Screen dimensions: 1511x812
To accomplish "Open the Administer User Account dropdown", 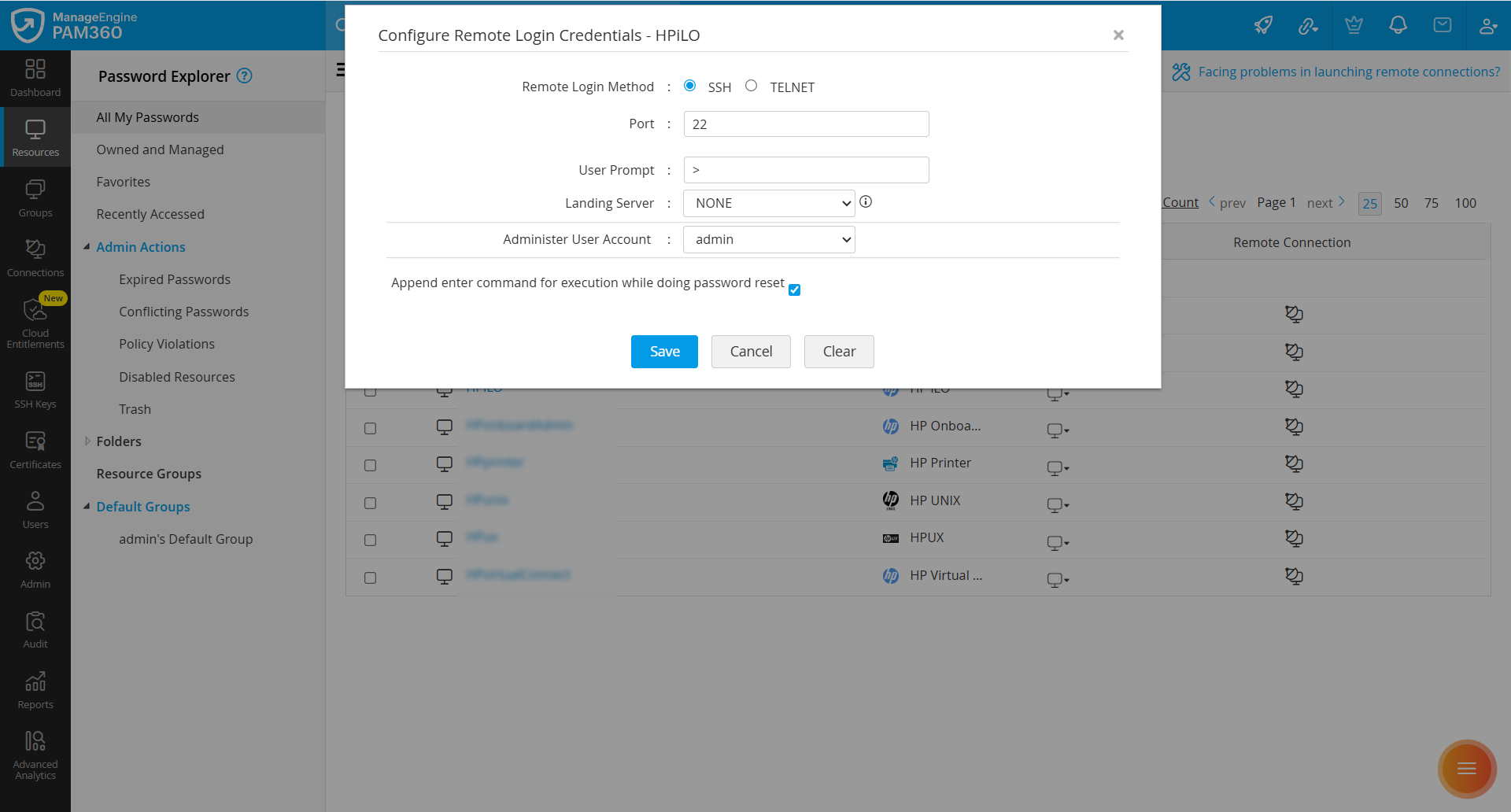I will (769, 240).
